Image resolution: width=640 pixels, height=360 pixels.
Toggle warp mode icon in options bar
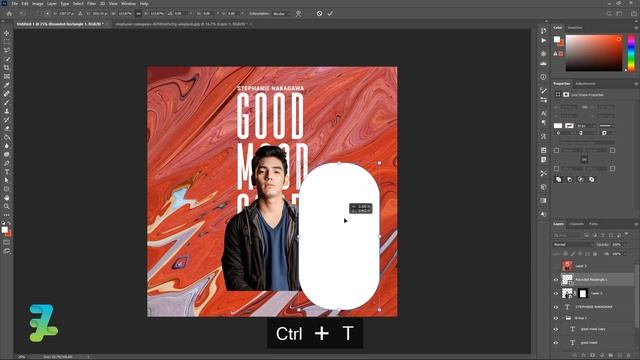tap(298, 13)
